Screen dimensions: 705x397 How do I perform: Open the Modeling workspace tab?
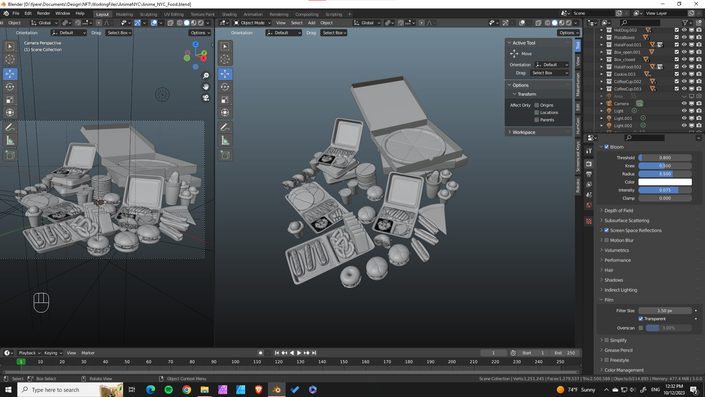pos(125,14)
